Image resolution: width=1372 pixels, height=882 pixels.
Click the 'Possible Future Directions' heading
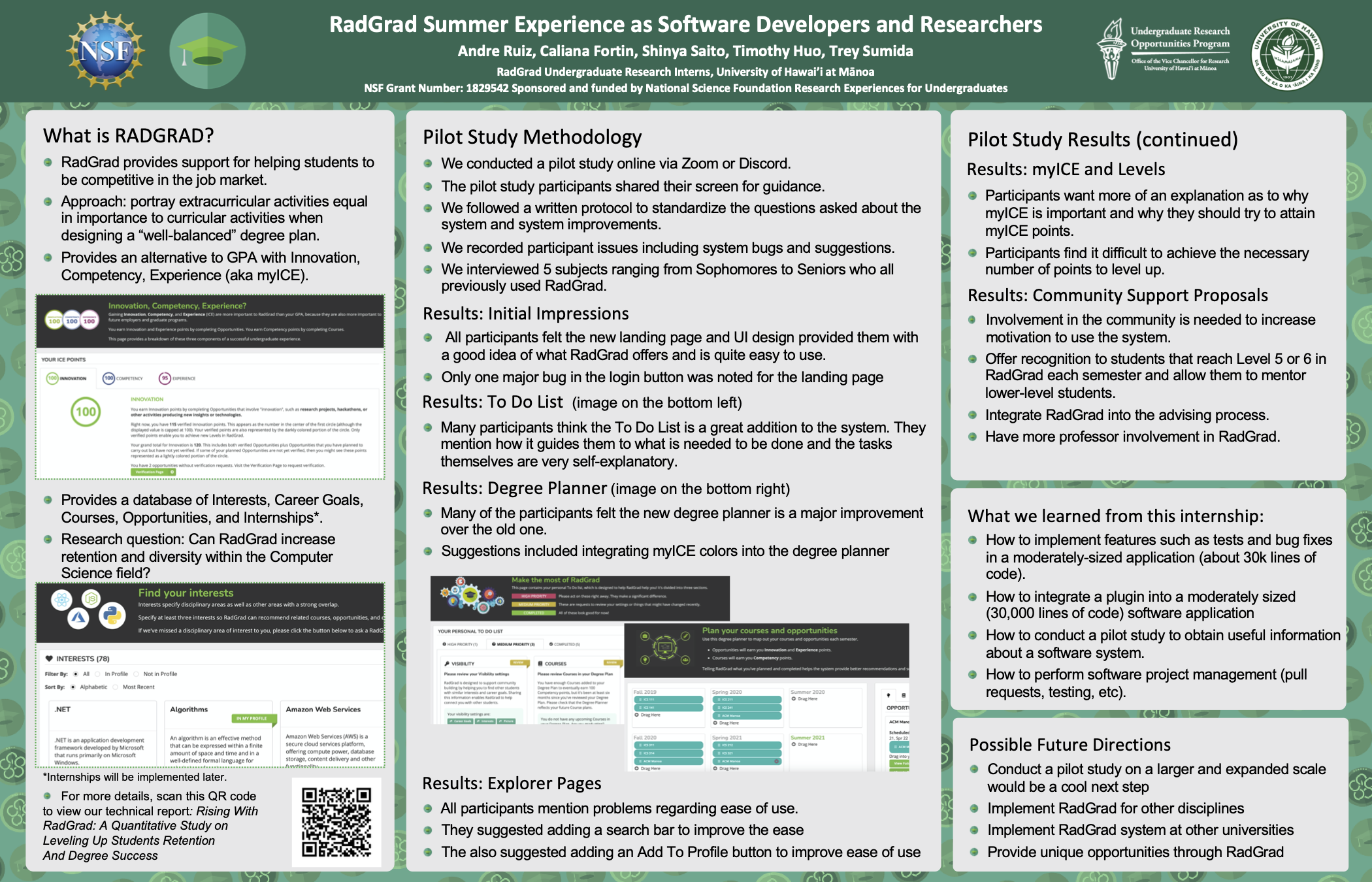click(1070, 745)
